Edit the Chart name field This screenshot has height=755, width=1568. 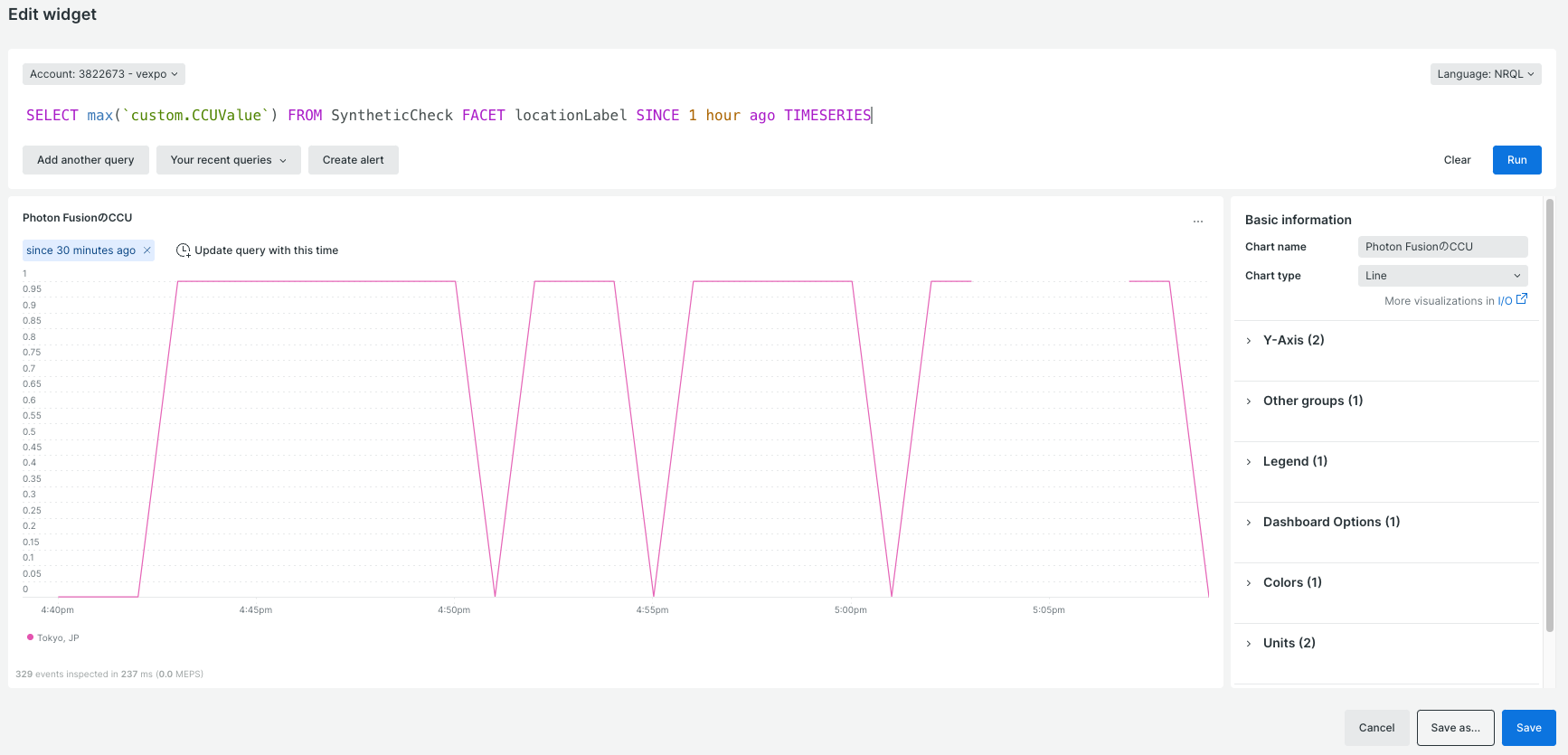(1443, 247)
